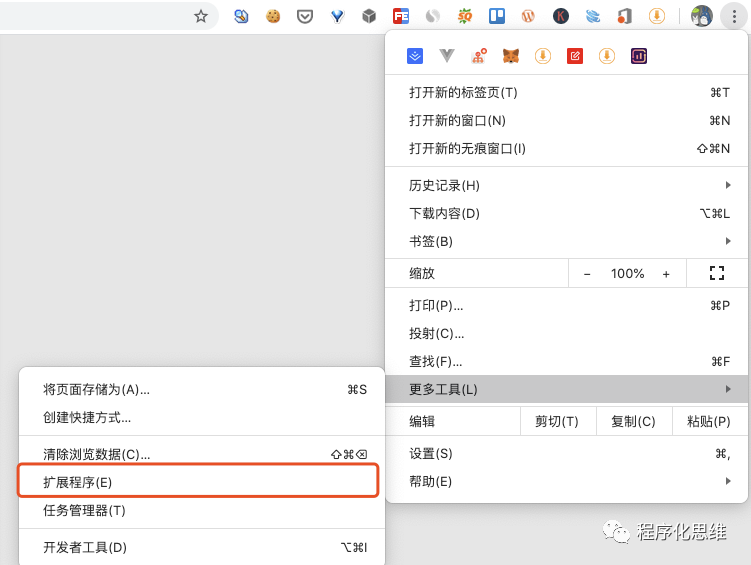This screenshot has width=751, height=565.
Task: Click the Trello extension icon
Action: coord(497,16)
